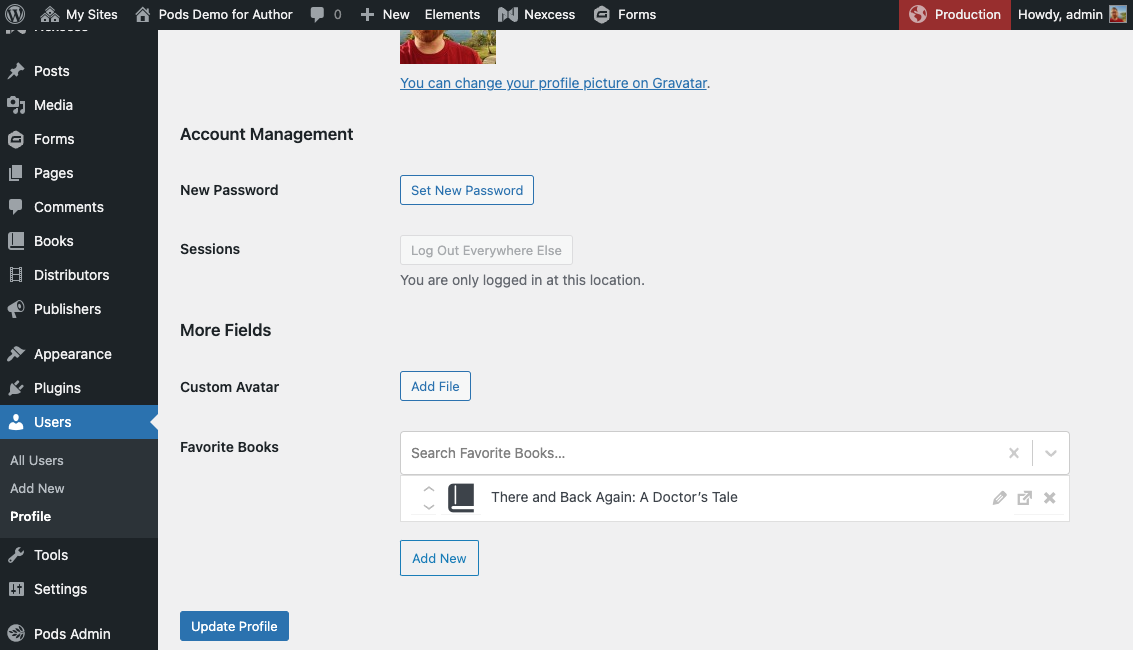
Task: Follow the Gravatar profile picture link
Action: pos(552,83)
